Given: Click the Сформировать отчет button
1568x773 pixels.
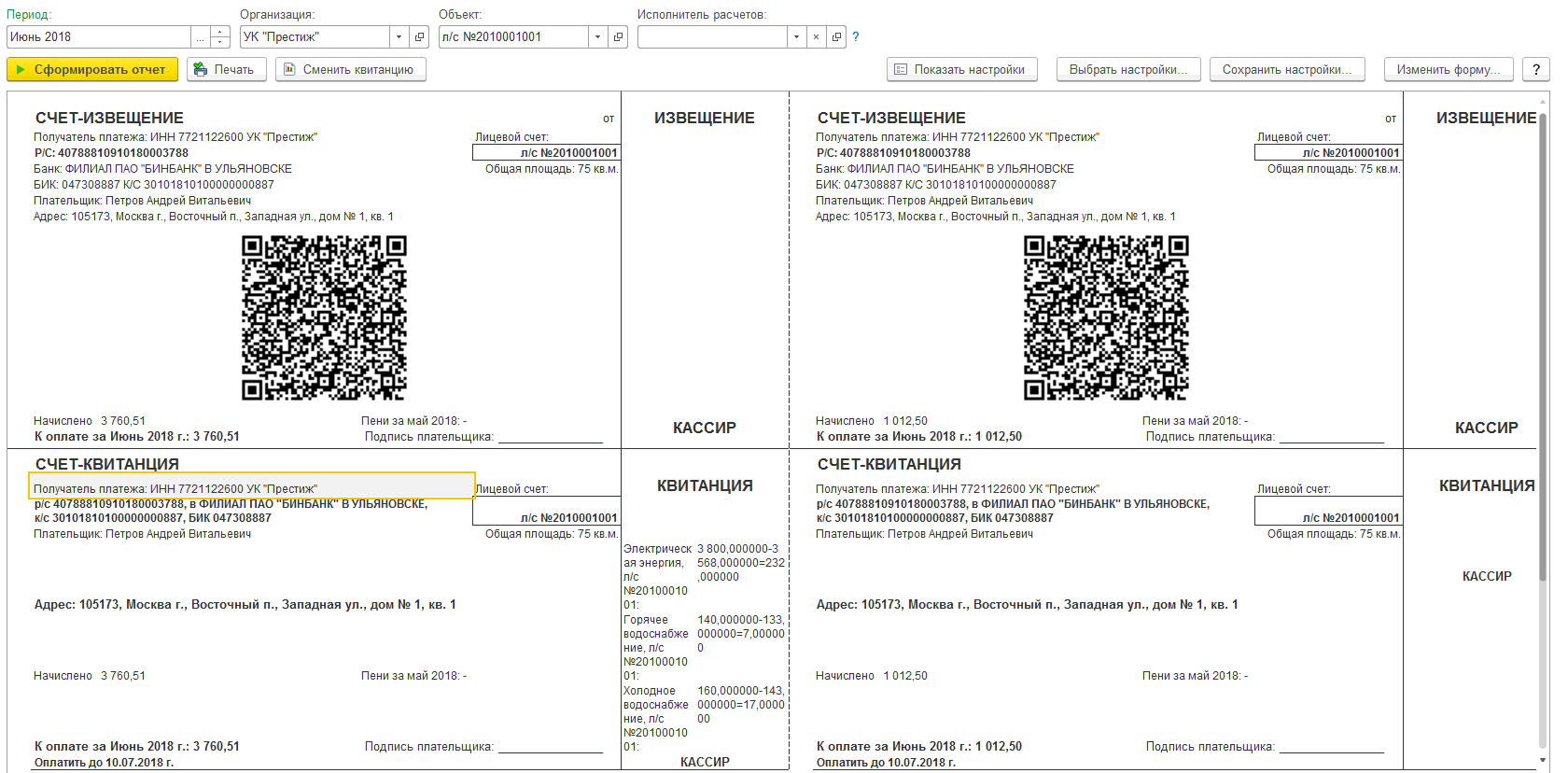Looking at the screenshot, I should pyautogui.click(x=92, y=69).
